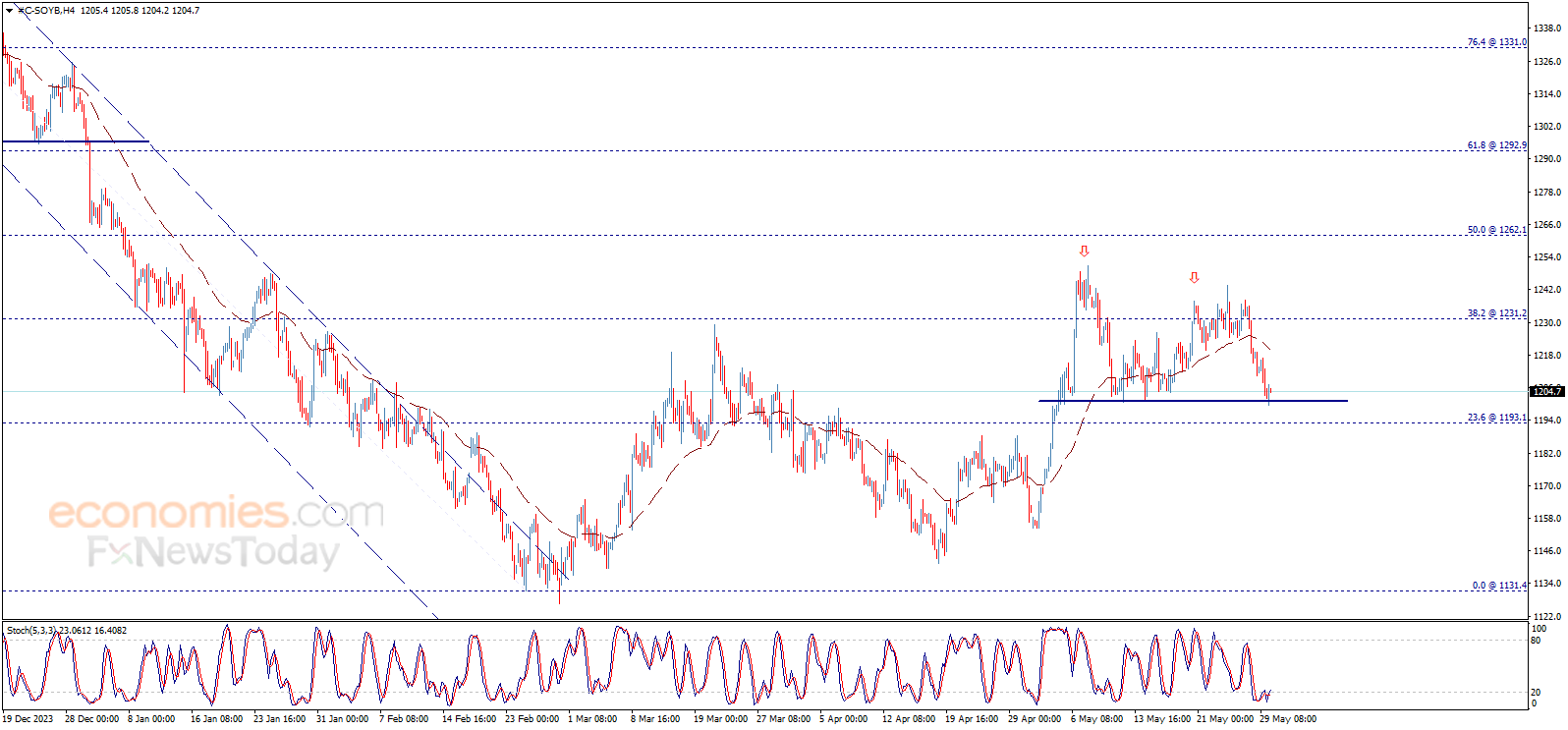Click the first red down arrow near 1254
The image size is (1568, 730).
click(1084, 252)
